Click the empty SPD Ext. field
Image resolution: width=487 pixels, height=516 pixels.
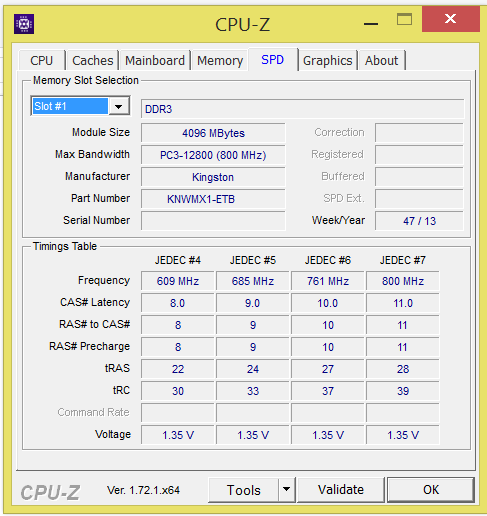point(419,199)
